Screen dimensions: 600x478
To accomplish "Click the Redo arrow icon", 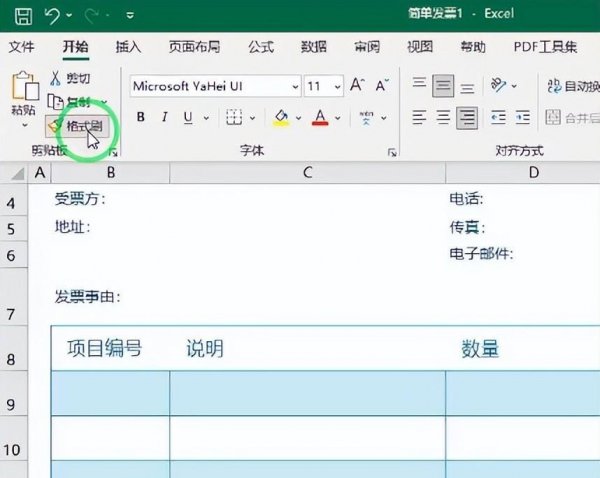I will (x=92, y=16).
